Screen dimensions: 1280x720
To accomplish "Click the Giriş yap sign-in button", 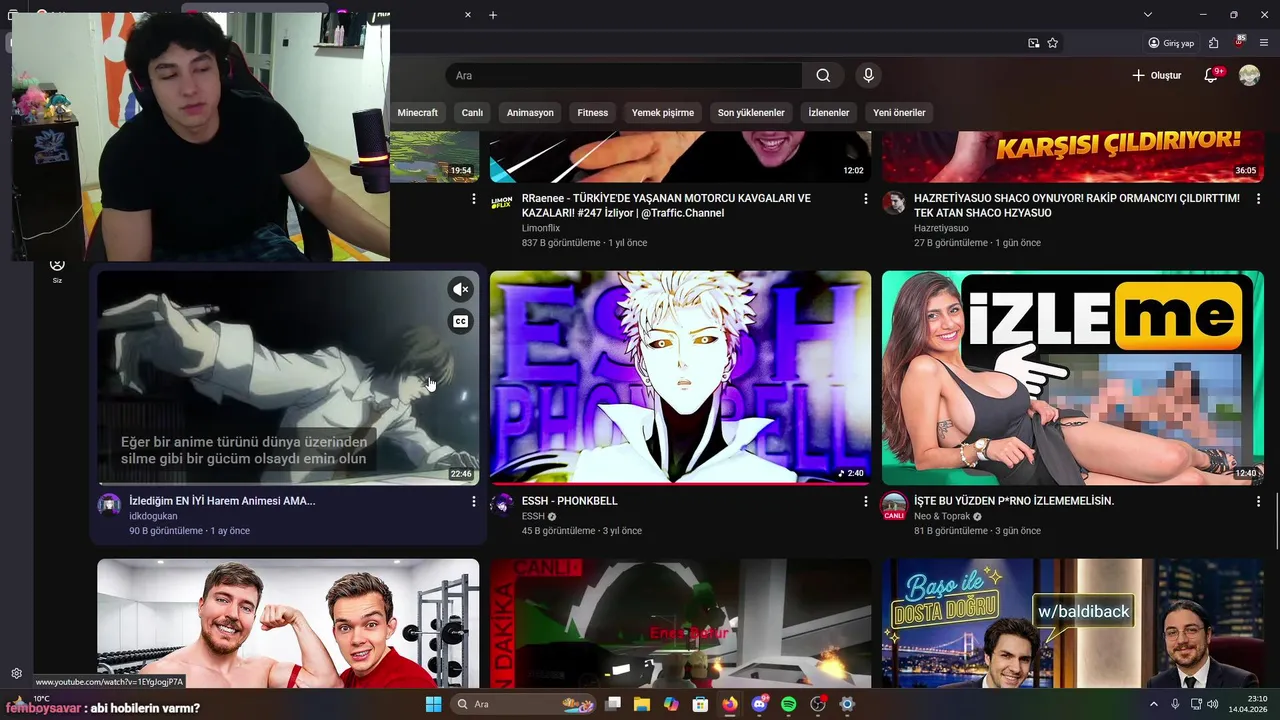I will pos(1171,43).
